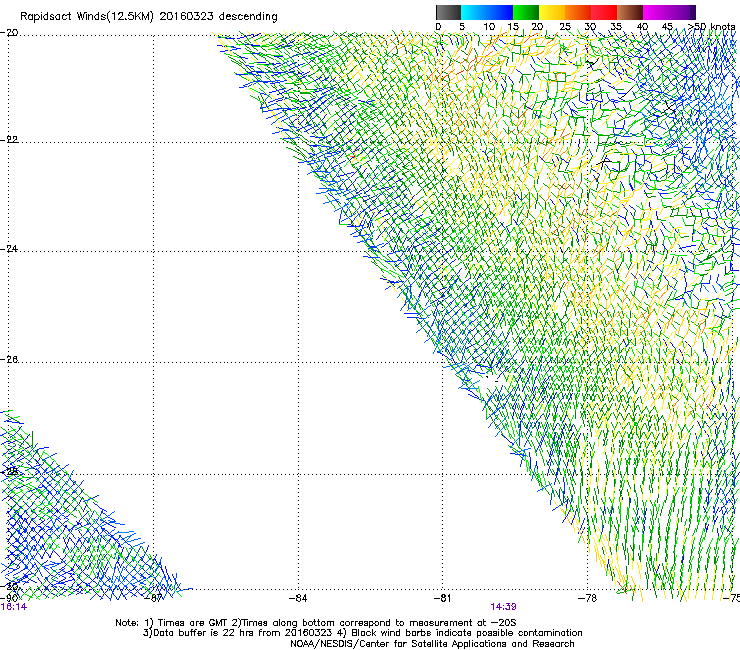
Task: Click the '-87' longitude axis label
Action: pyautogui.click(x=154, y=598)
